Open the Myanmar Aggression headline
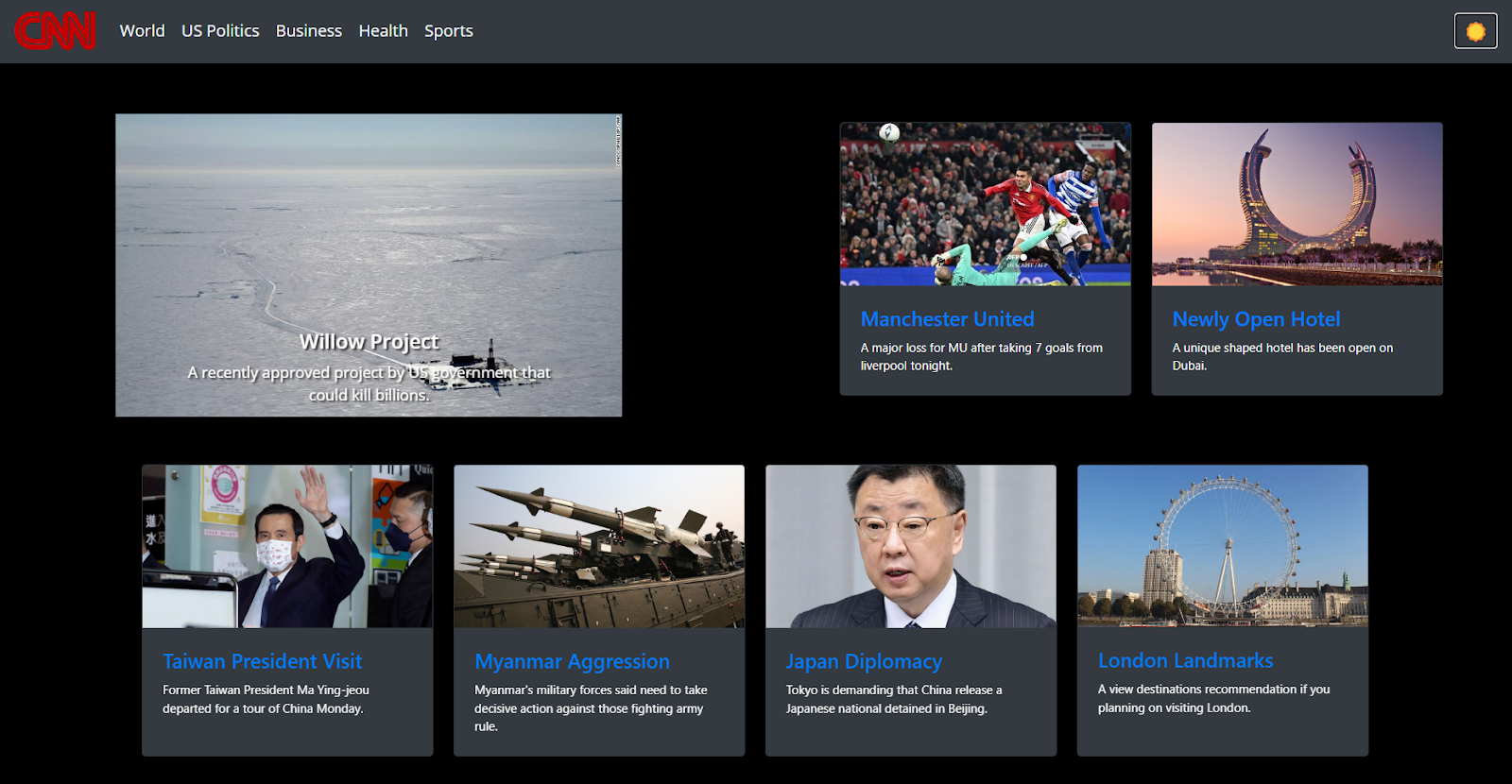 (x=572, y=661)
